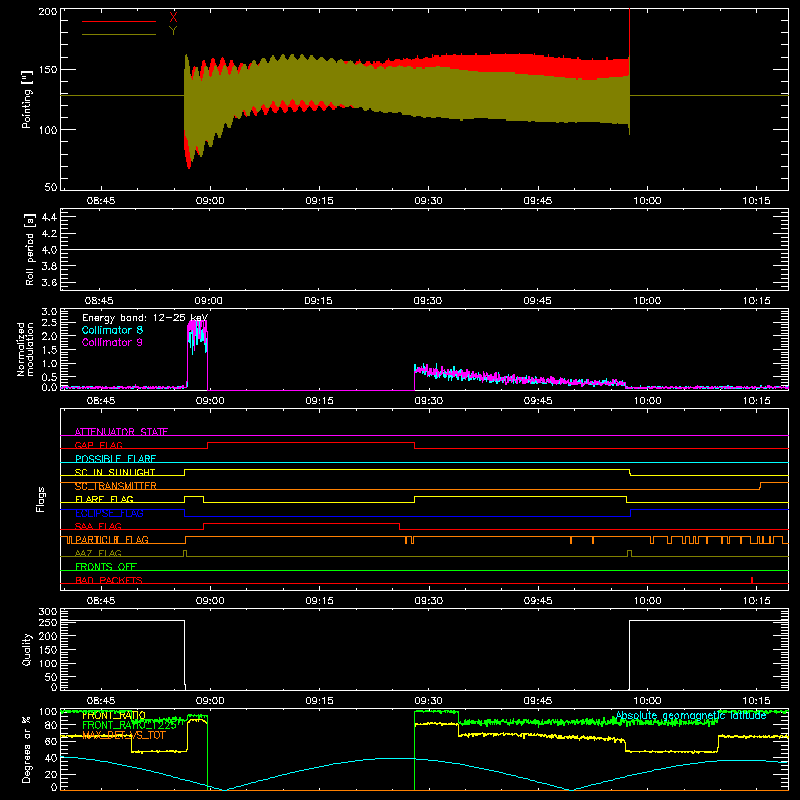
Task: Select the FRONTS_OFF flag label
Action: (x=106, y=567)
